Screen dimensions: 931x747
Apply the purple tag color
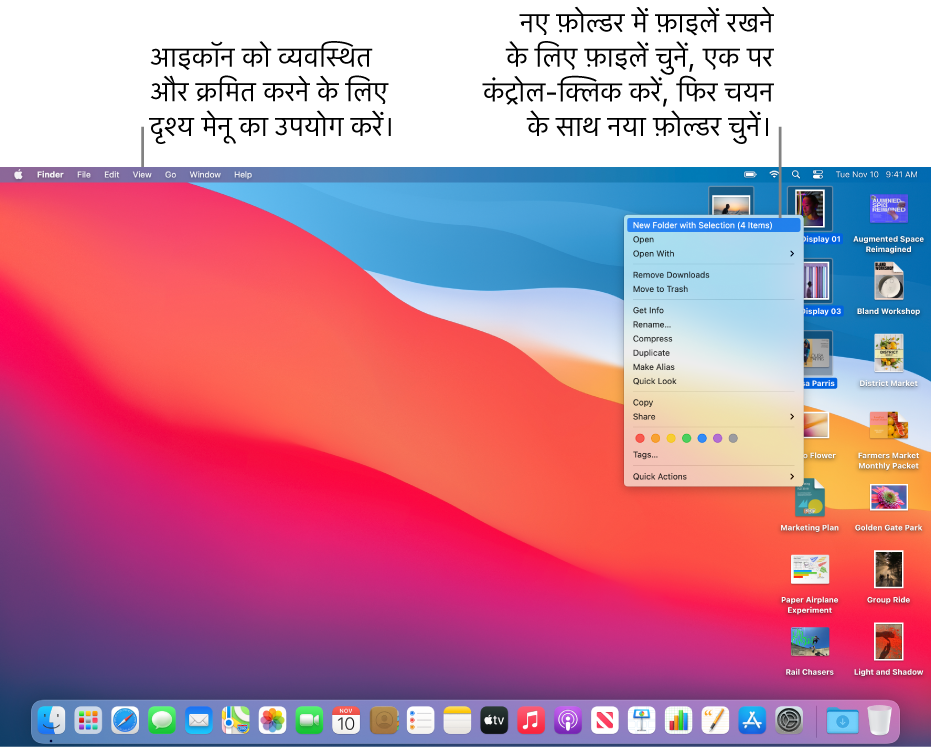[x=717, y=438]
